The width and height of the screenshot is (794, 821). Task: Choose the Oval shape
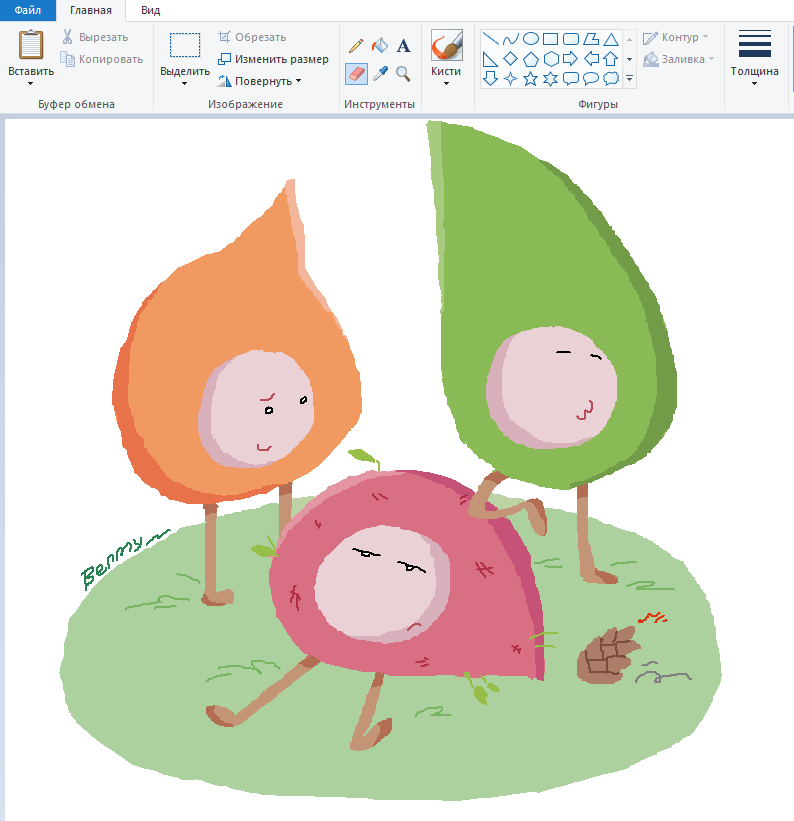[531, 39]
